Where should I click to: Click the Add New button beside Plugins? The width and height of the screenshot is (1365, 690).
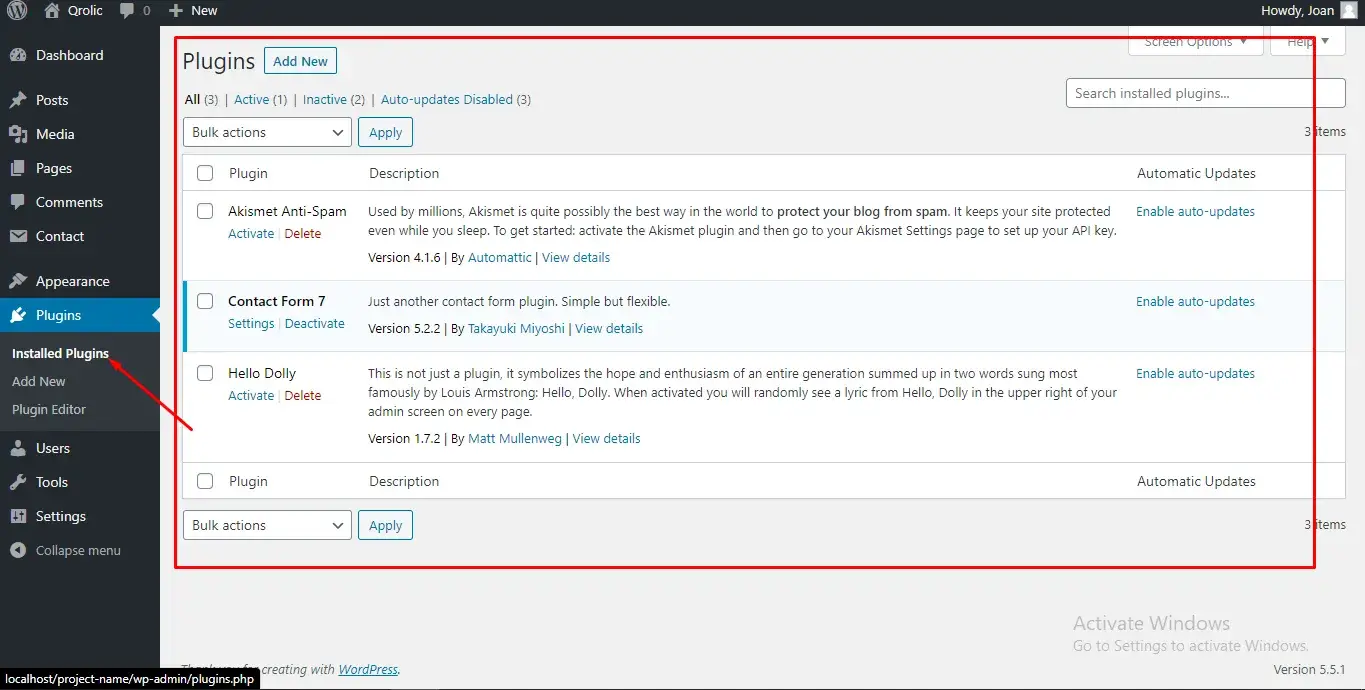(300, 61)
